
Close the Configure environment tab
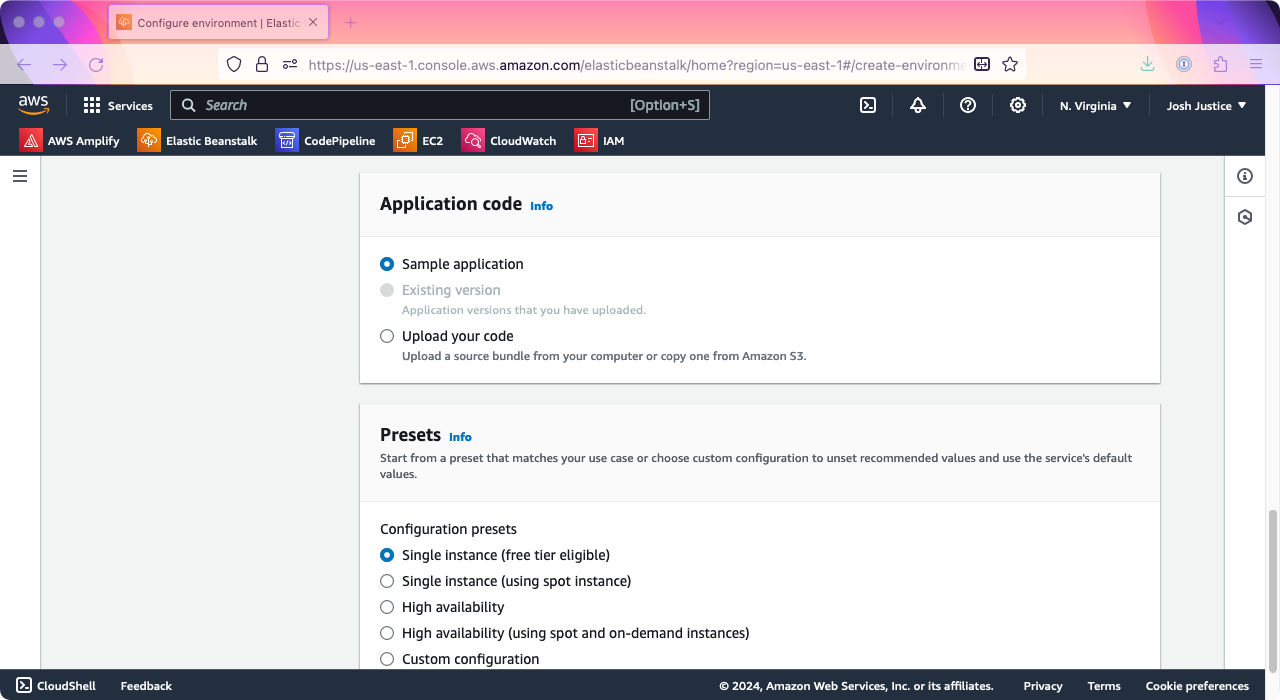tap(313, 22)
